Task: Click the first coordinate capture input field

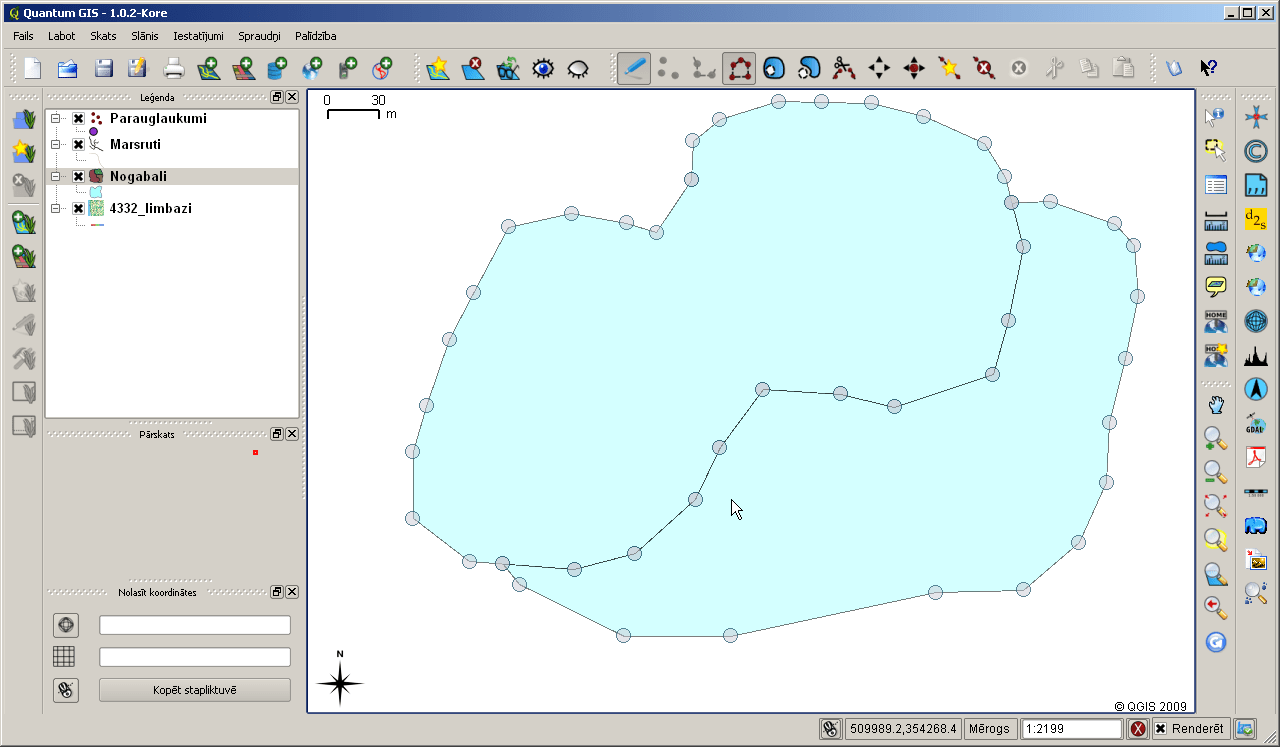Action: click(195, 625)
